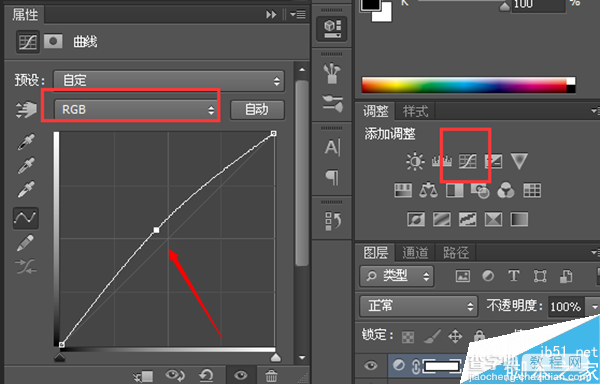600x384 pixels.
Task: Switch to the 路径 tab
Action: [455, 252]
